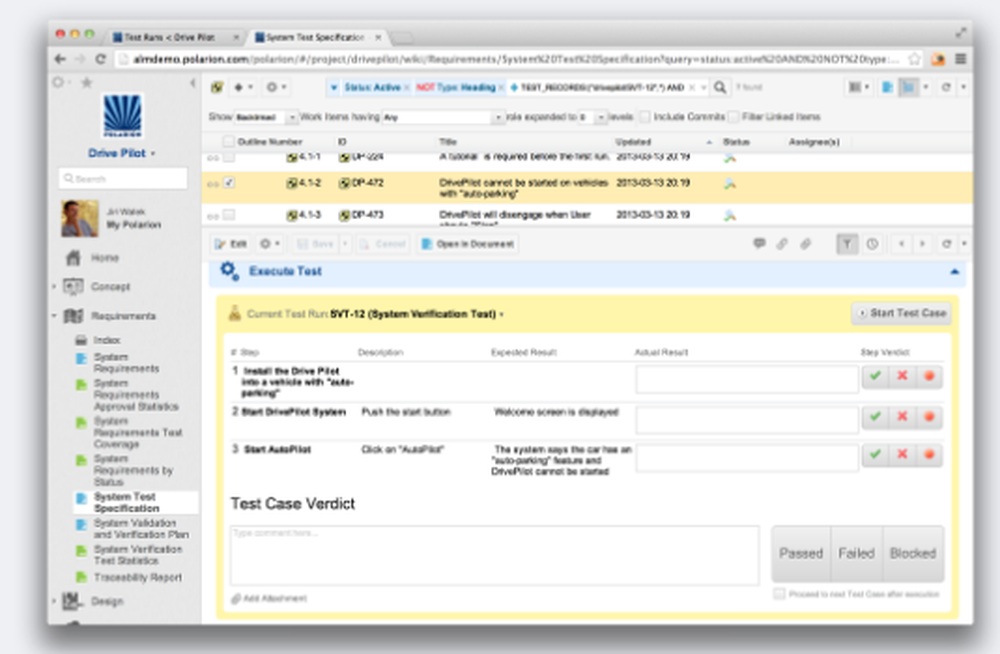Screen dimensions: 1000x654
Task: Collapse the Requirements tree node
Action: 54,316
